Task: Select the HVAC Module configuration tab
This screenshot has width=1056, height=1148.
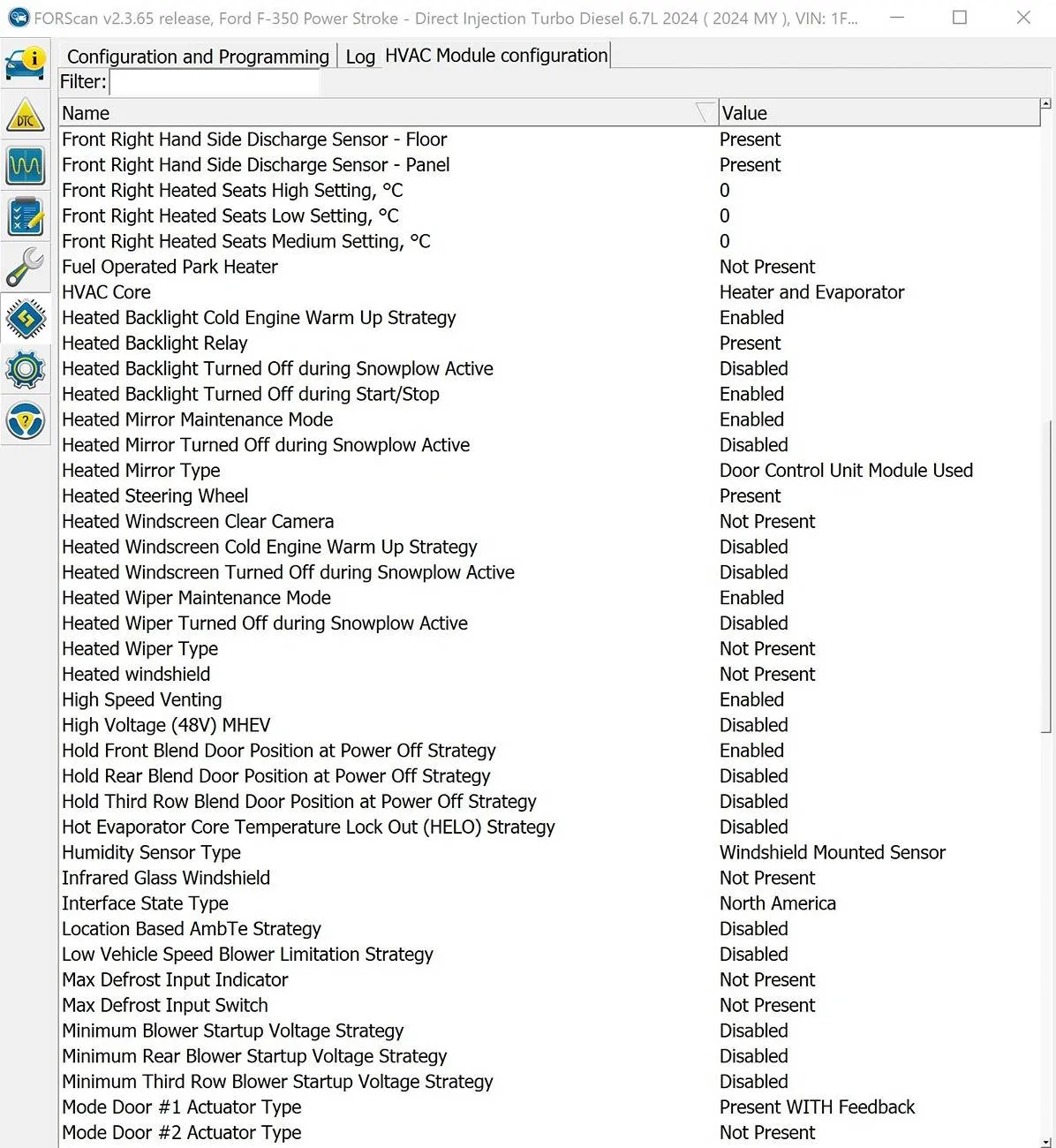Action: coord(496,56)
